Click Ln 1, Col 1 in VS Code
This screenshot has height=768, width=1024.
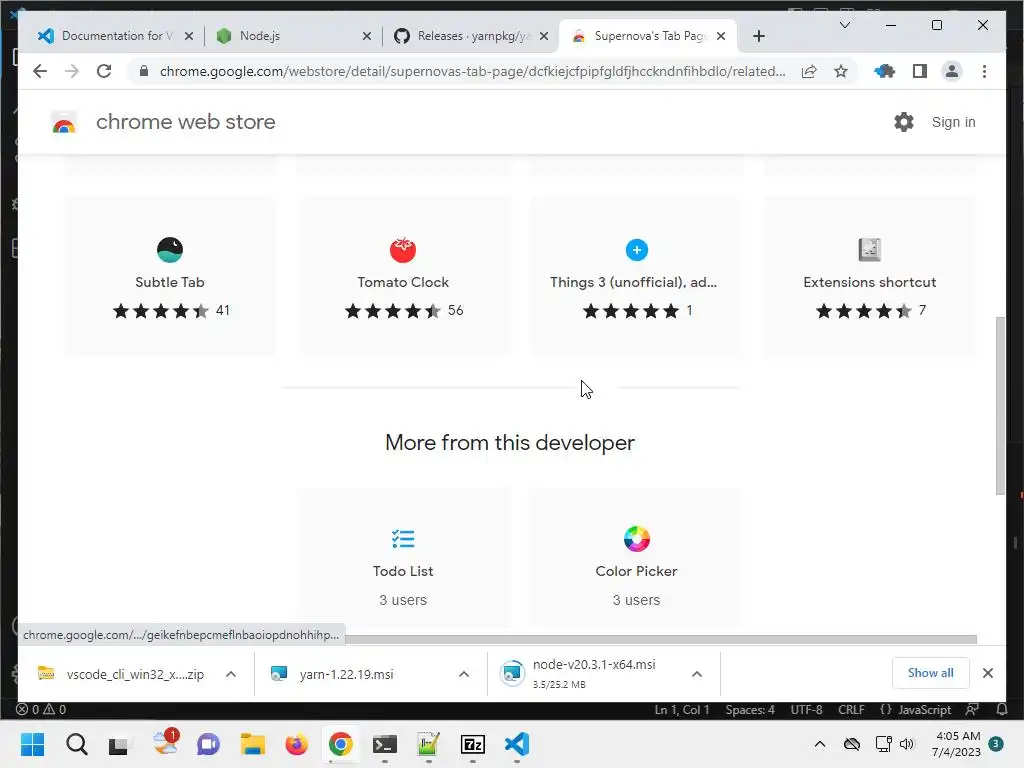(682, 709)
